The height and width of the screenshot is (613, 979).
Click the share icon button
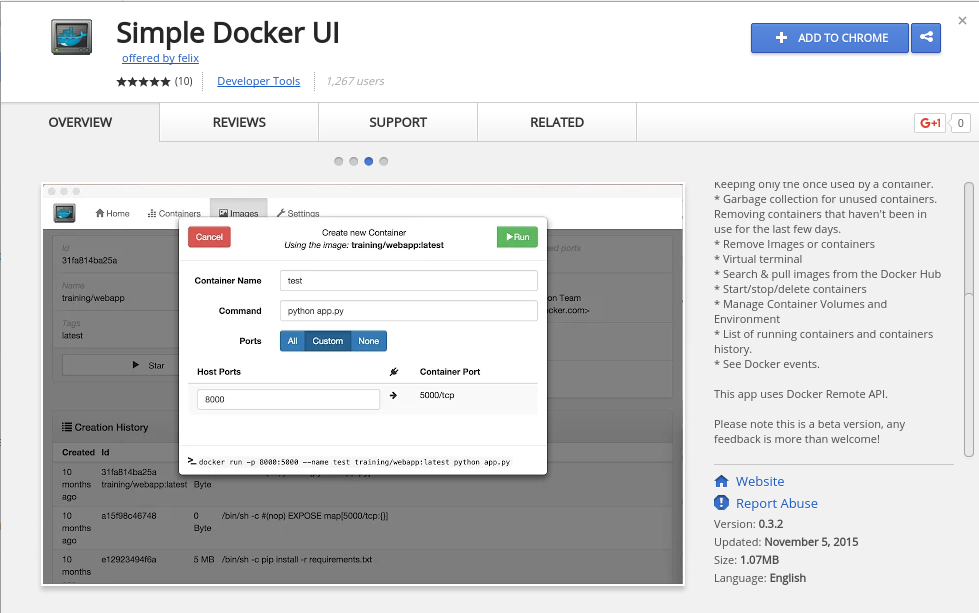[x=926, y=37]
